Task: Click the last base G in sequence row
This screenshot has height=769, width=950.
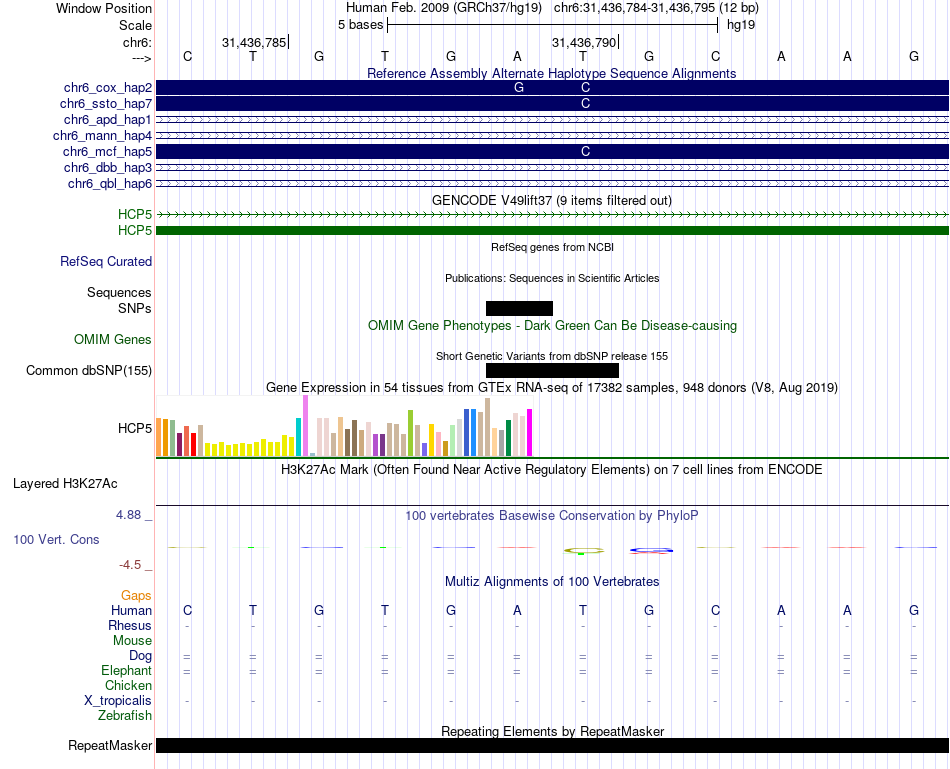Action: [914, 56]
